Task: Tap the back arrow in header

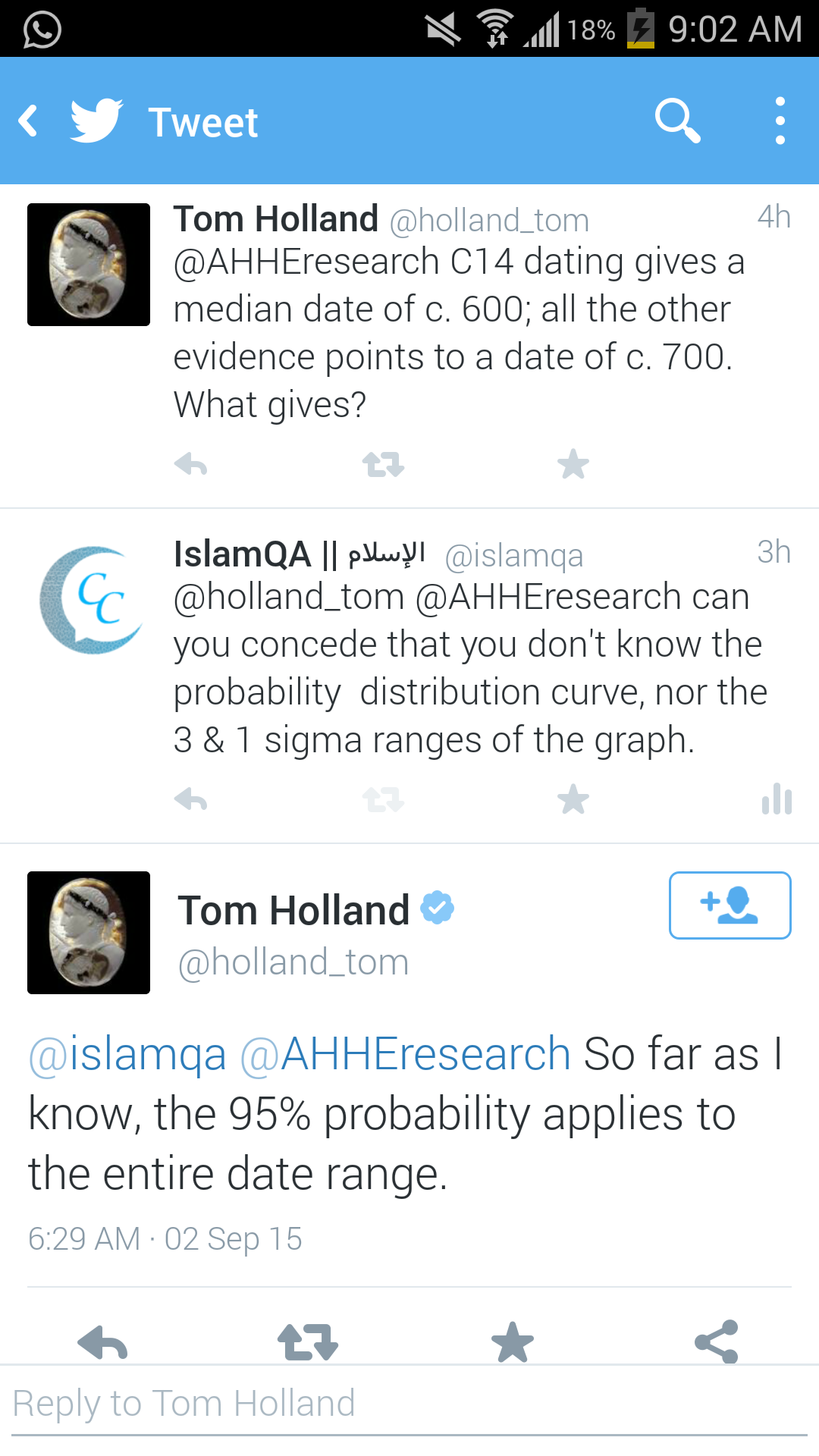Action: 29,121
